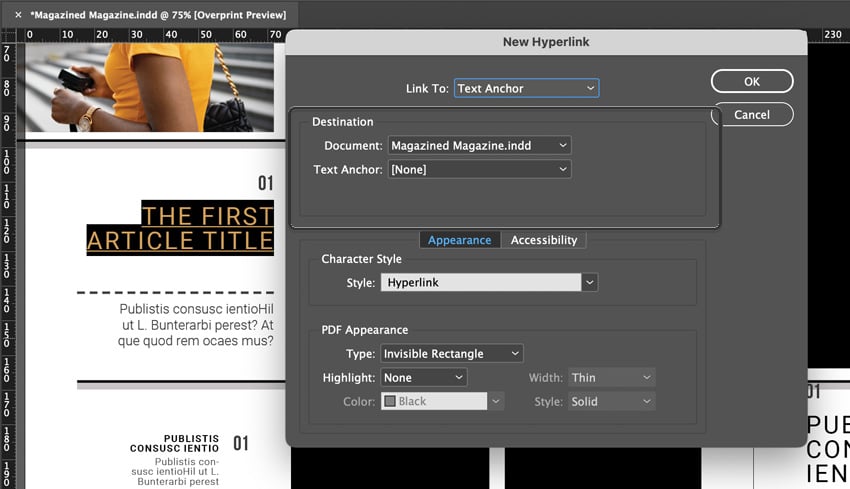Select the woman photo in the layout

150,85
